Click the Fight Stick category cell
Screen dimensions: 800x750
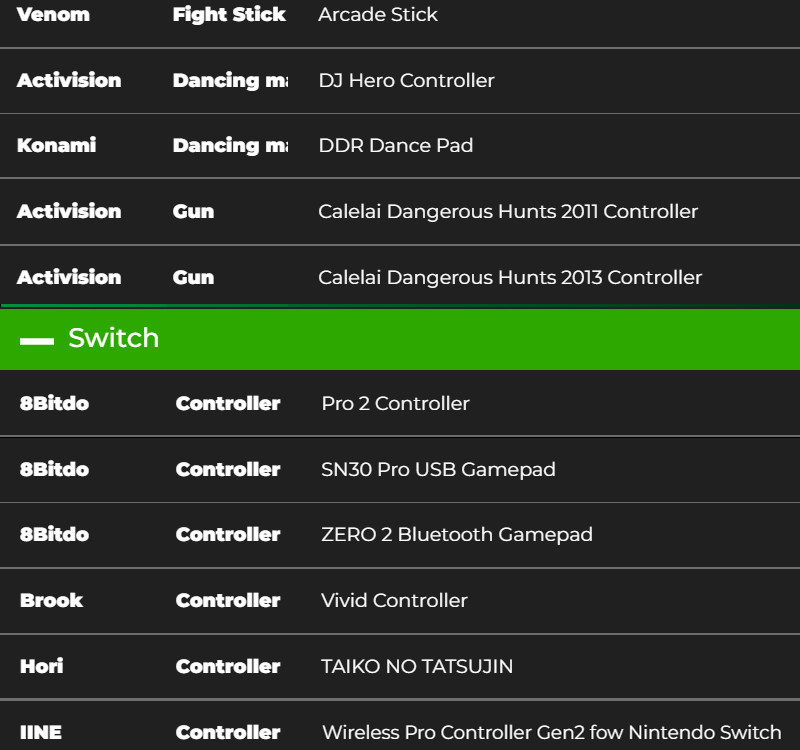click(x=229, y=14)
